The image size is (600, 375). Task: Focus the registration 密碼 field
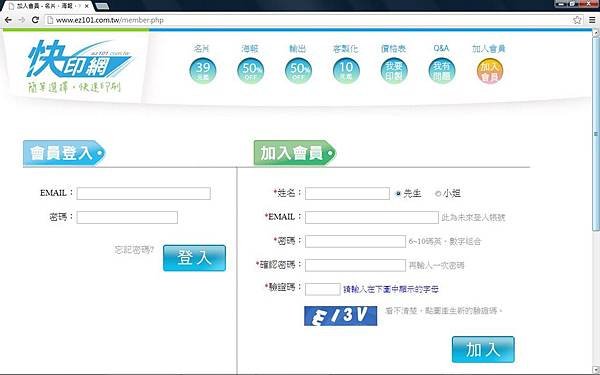pyautogui.click(x=355, y=241)
